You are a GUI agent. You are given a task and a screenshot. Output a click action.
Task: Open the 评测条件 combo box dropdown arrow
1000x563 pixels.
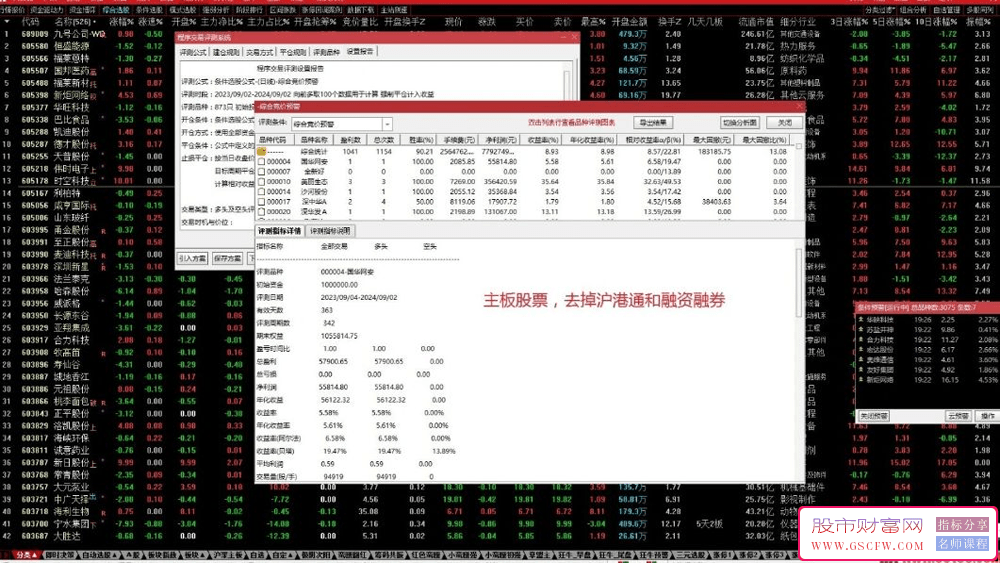387,124
